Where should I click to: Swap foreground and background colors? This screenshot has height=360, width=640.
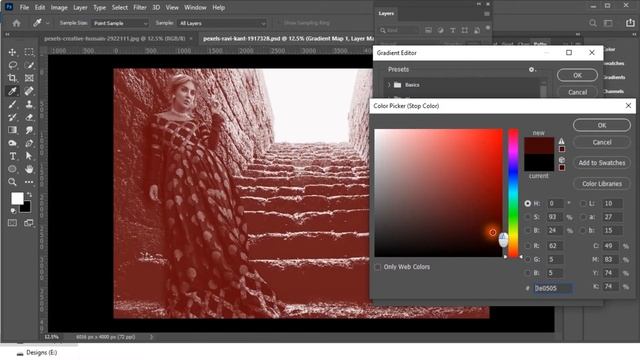pyautogui.click(x=29, y=195)
